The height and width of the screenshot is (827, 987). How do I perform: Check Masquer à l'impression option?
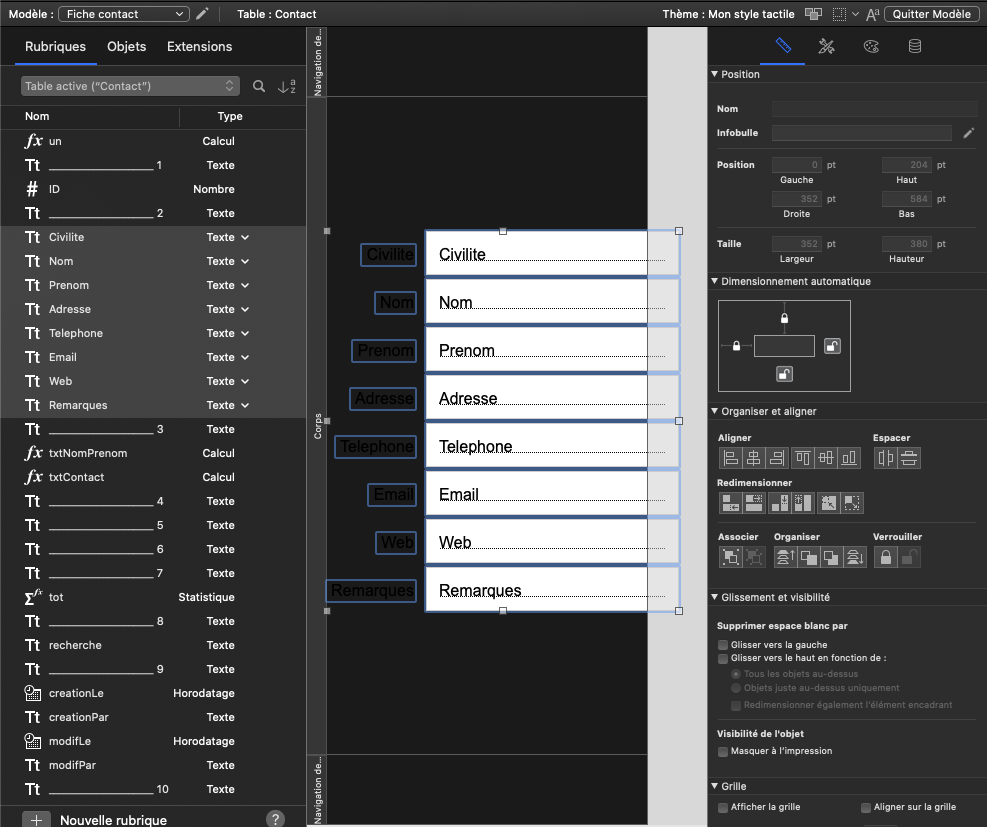(723, 751)
